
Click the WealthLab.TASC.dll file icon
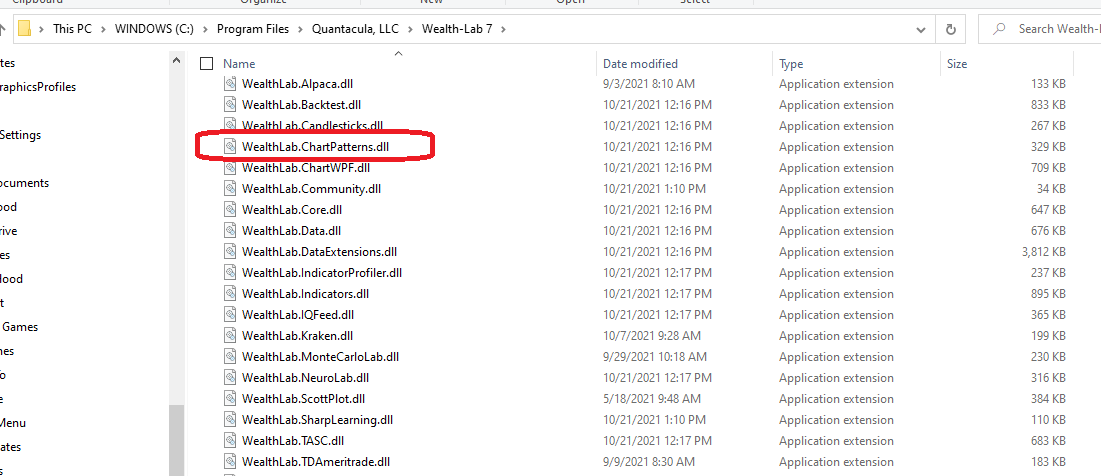pos(231,442)
